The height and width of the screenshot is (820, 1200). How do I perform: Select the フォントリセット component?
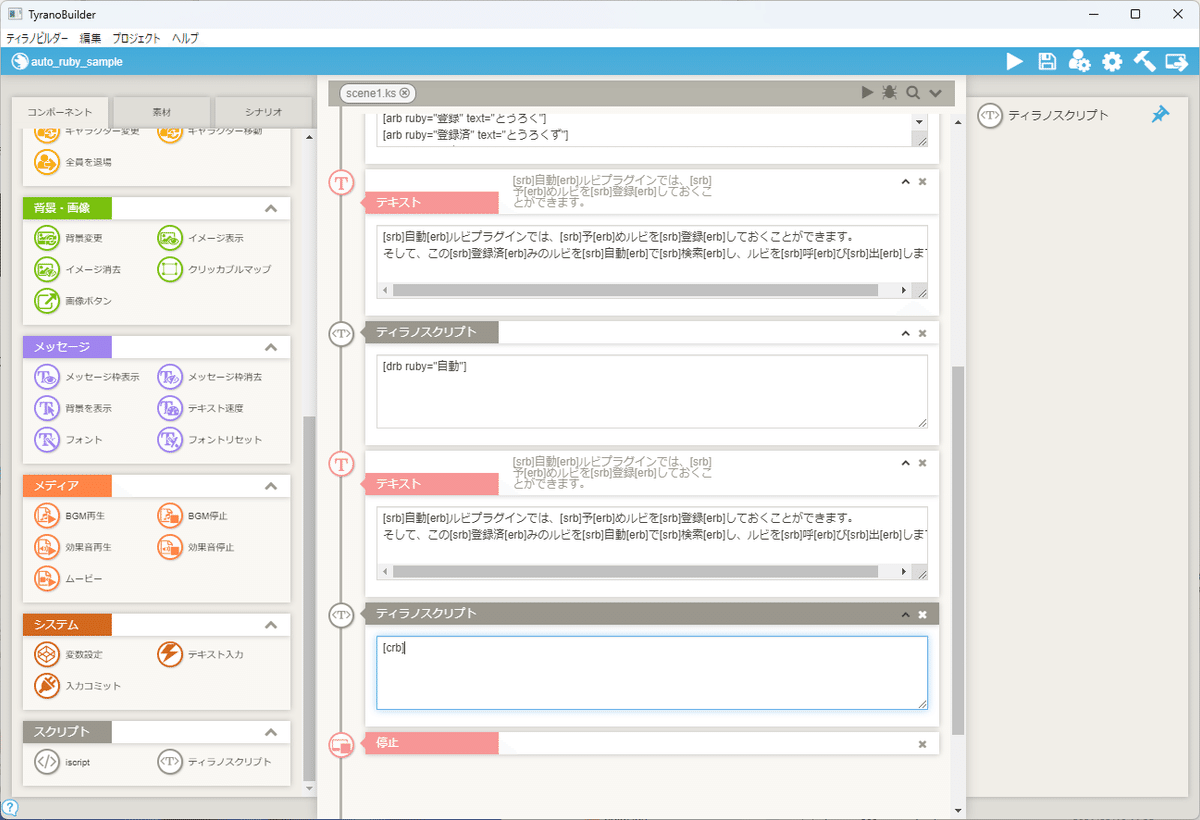[210, 439]
